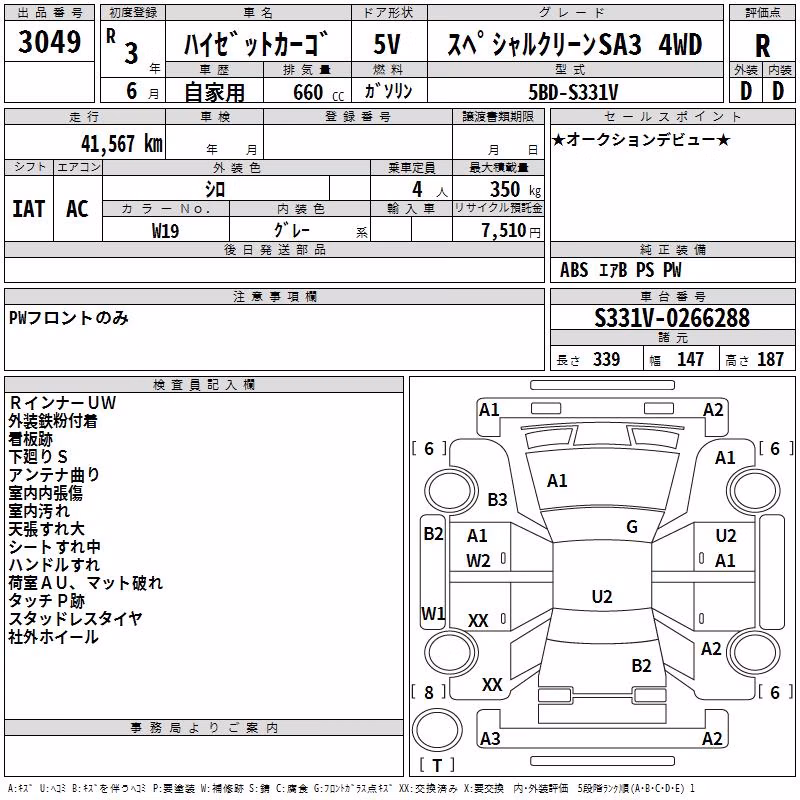Select height value 187
The width and height of the screenshot is (800, 800).
770,359
